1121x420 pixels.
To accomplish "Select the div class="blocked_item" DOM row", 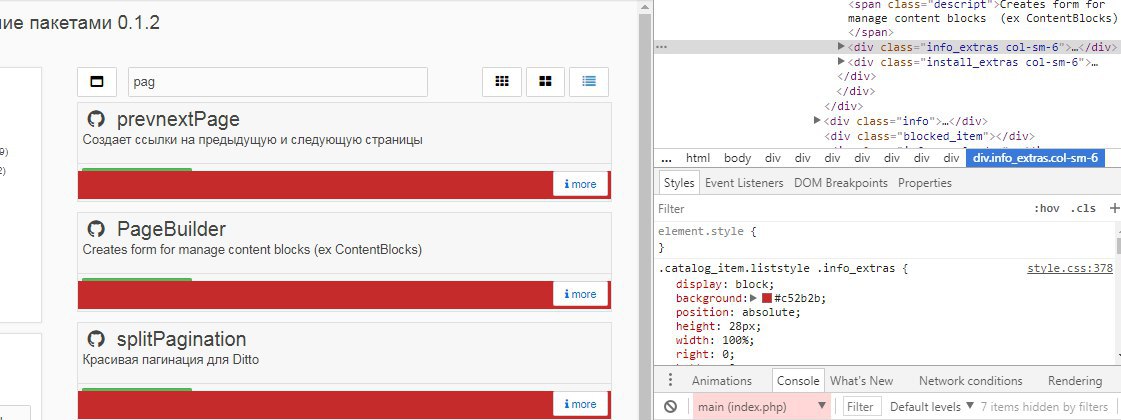I will click(927, 136).
